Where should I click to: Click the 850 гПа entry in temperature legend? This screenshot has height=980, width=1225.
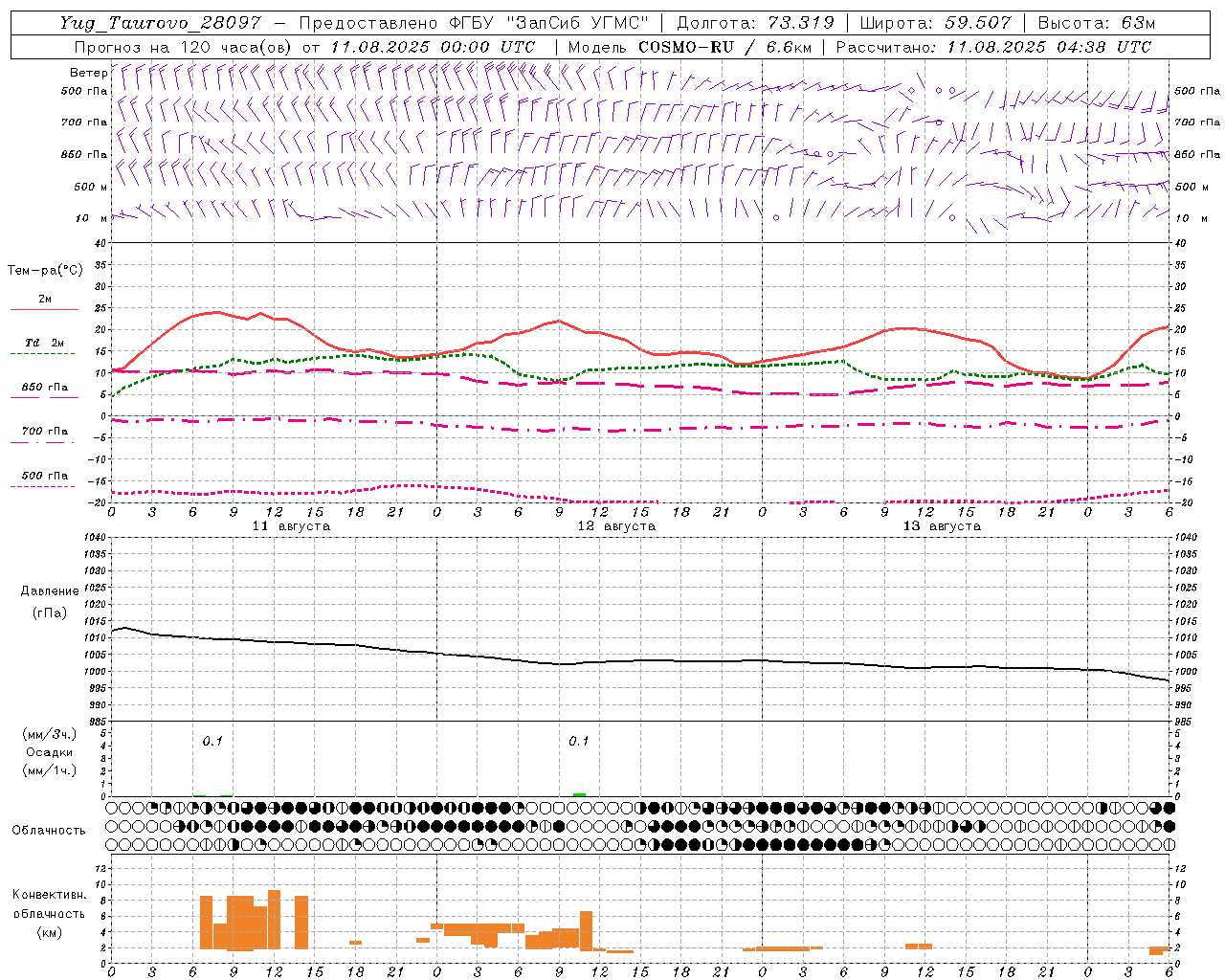point(45,388)
